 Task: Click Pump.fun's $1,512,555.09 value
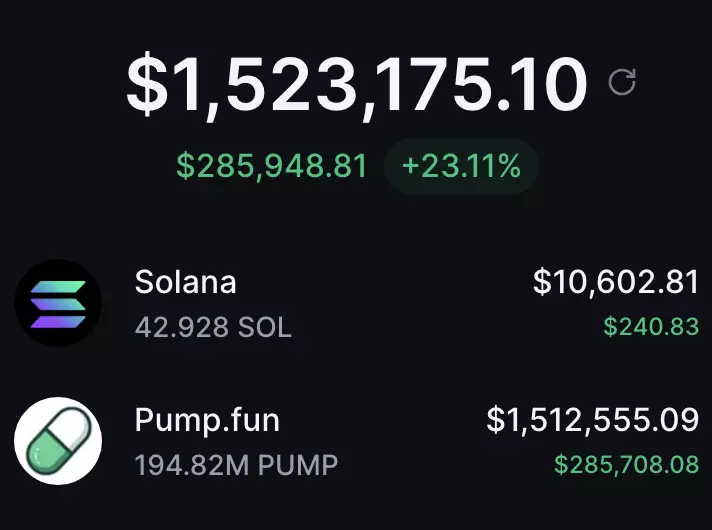592,421
